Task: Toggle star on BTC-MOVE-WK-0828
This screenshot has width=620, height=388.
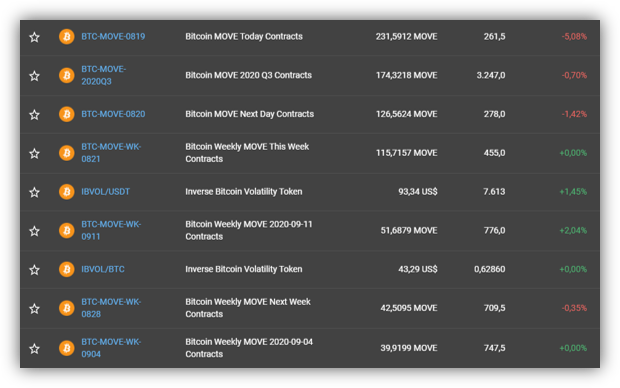Action: pyautogui.click(x=34, y=308)
